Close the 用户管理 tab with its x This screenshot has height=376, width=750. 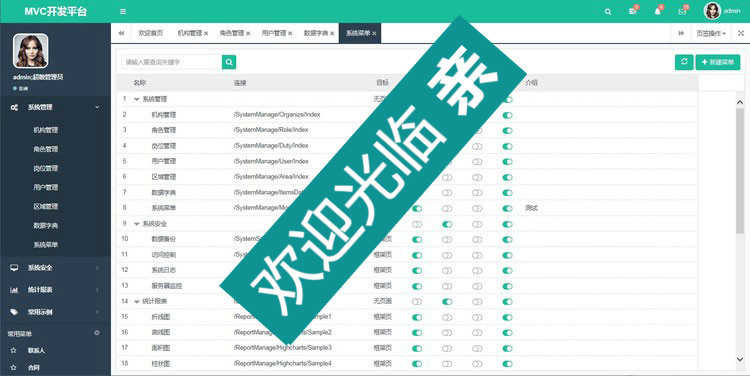click(290, 33)
